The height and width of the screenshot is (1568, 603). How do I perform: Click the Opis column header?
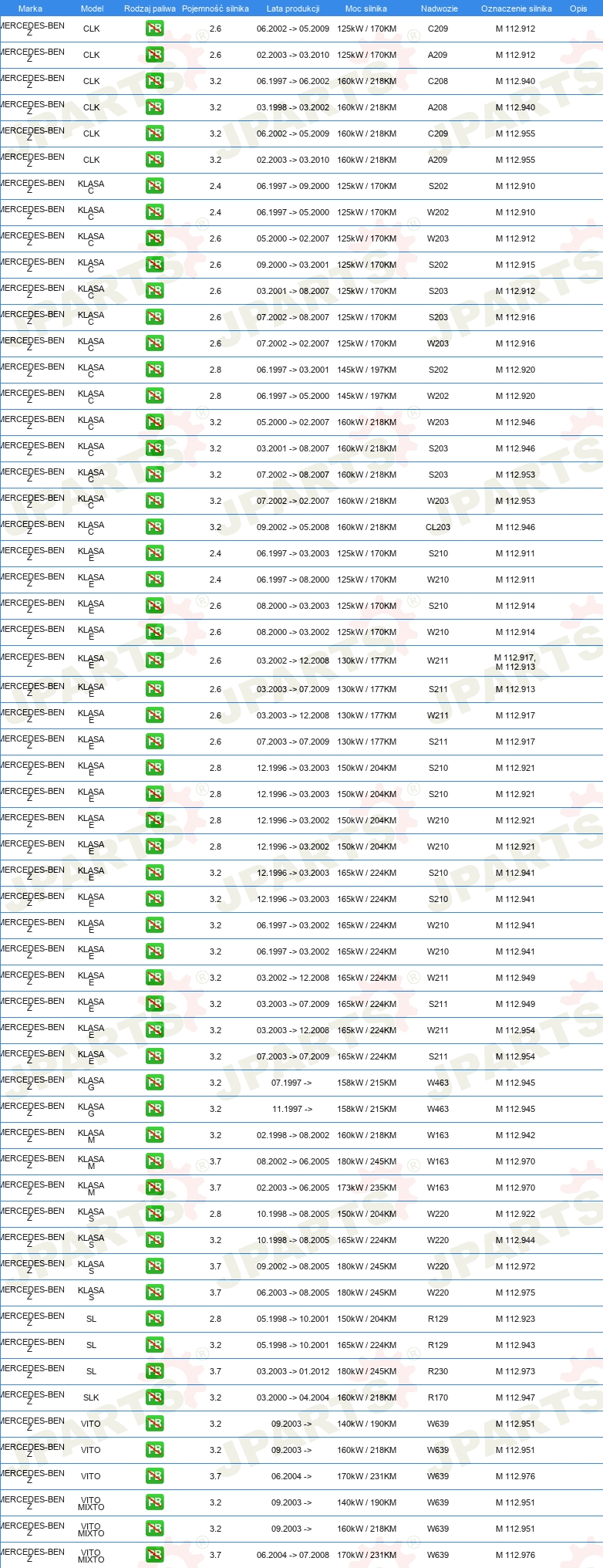[578, 8]
